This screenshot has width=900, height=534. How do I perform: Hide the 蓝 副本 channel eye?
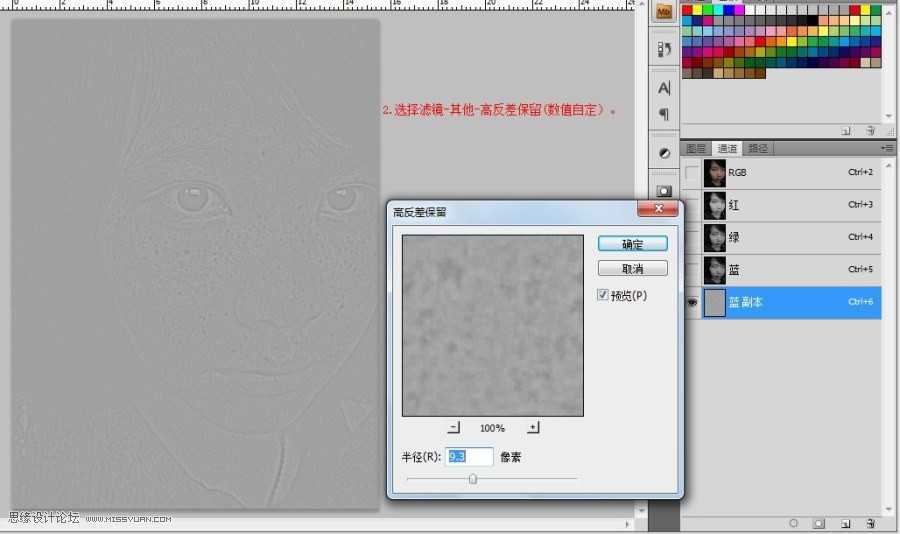tap(692, 302)
